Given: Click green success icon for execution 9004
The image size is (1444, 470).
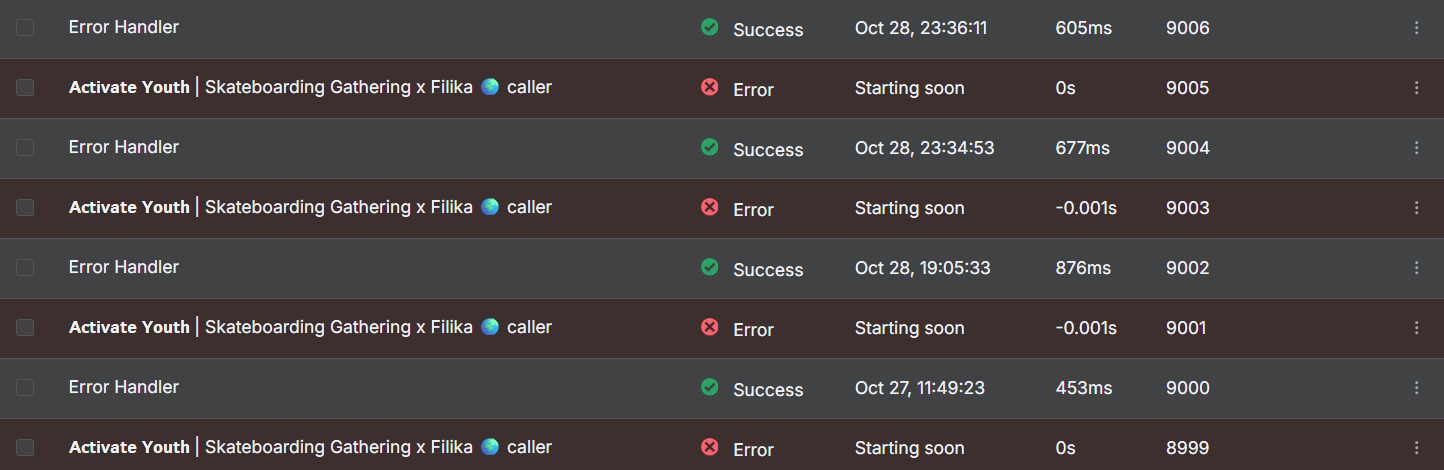Looking at the screenshot, I should click(709, 148).
